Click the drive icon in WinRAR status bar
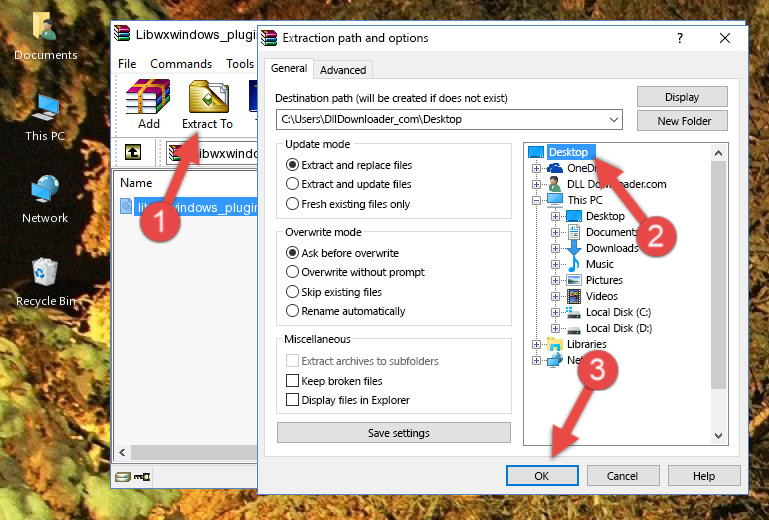Viewport: 769px width, 520px height. (x=123, y=476)
